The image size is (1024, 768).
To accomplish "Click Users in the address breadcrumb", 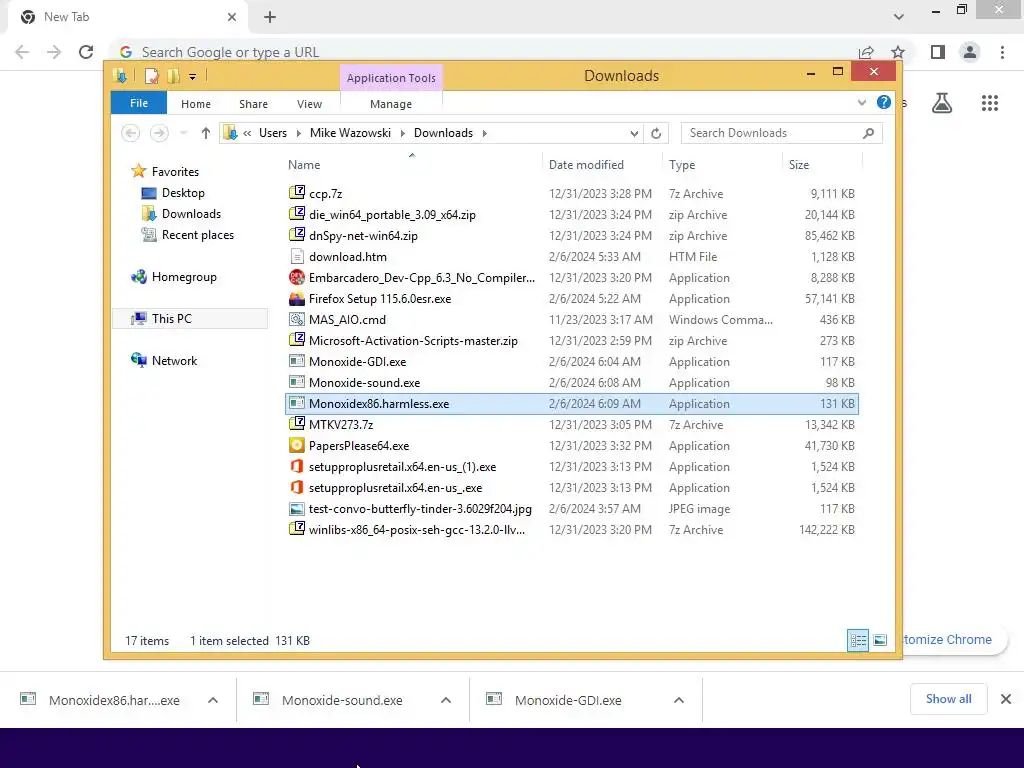I will [x=273, y=133].
